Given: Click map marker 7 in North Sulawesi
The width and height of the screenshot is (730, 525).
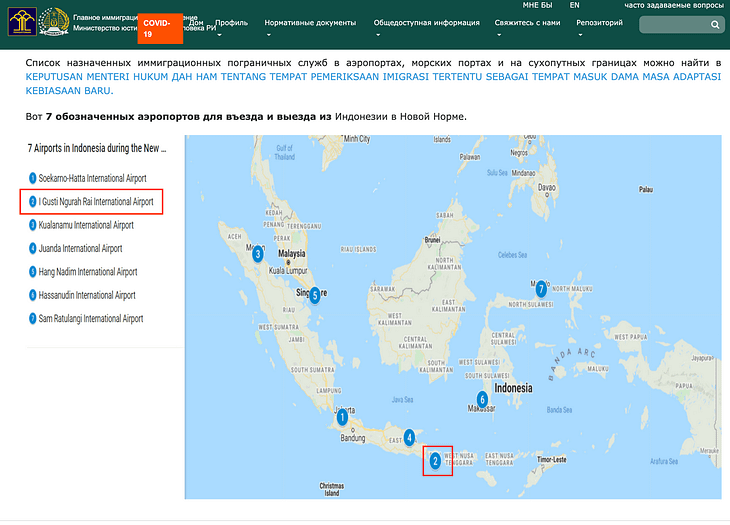Looking at the screenshot, I should pos(541,289).
